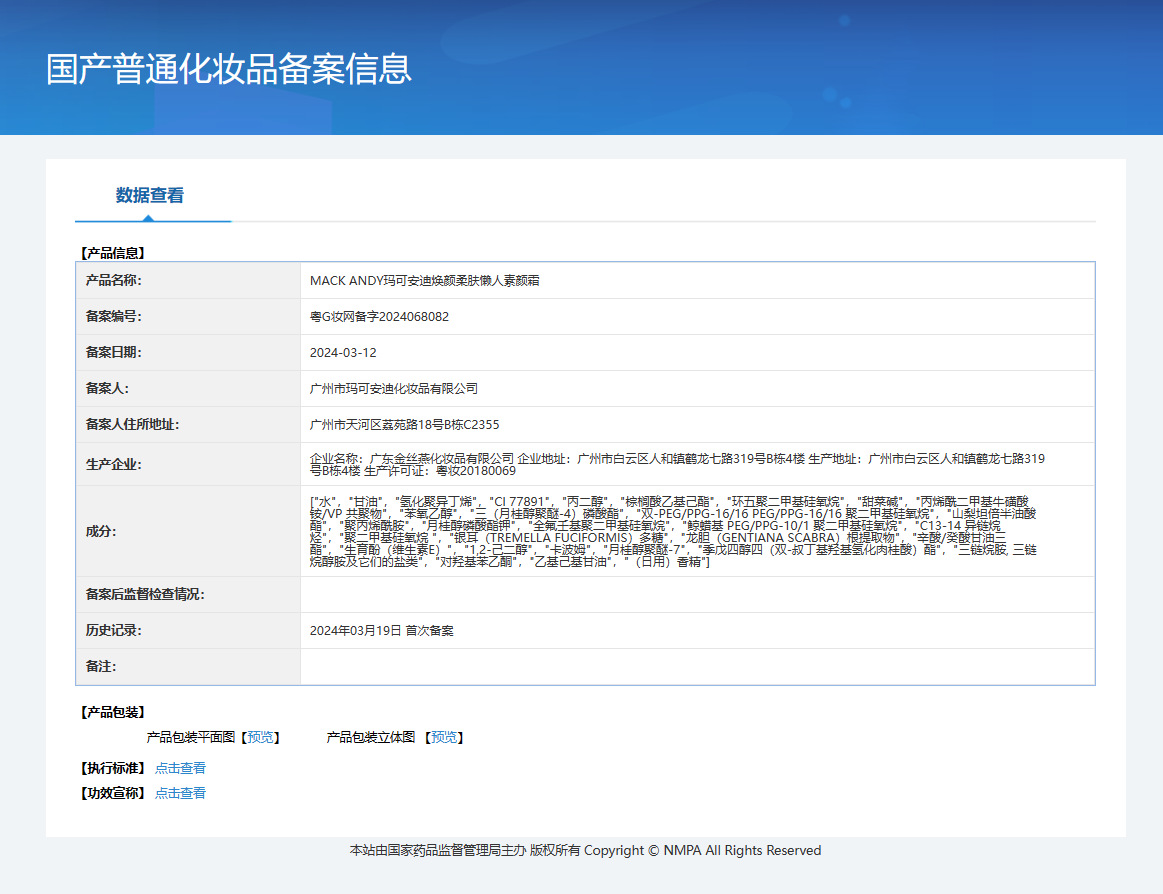Viewport: 1163px width, 894px height.
Task: Click the NMPA copyright footer text
Action: [x=585, y=850]
